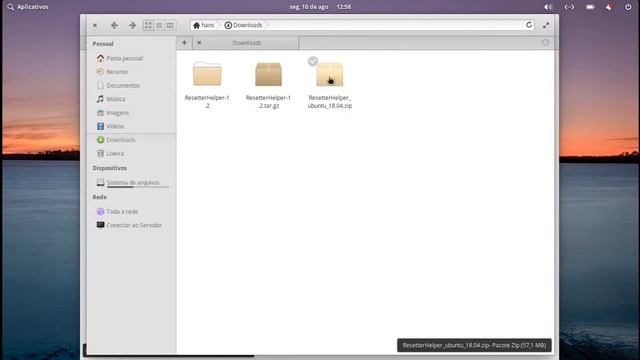Open a new tab with plus button

184,42
